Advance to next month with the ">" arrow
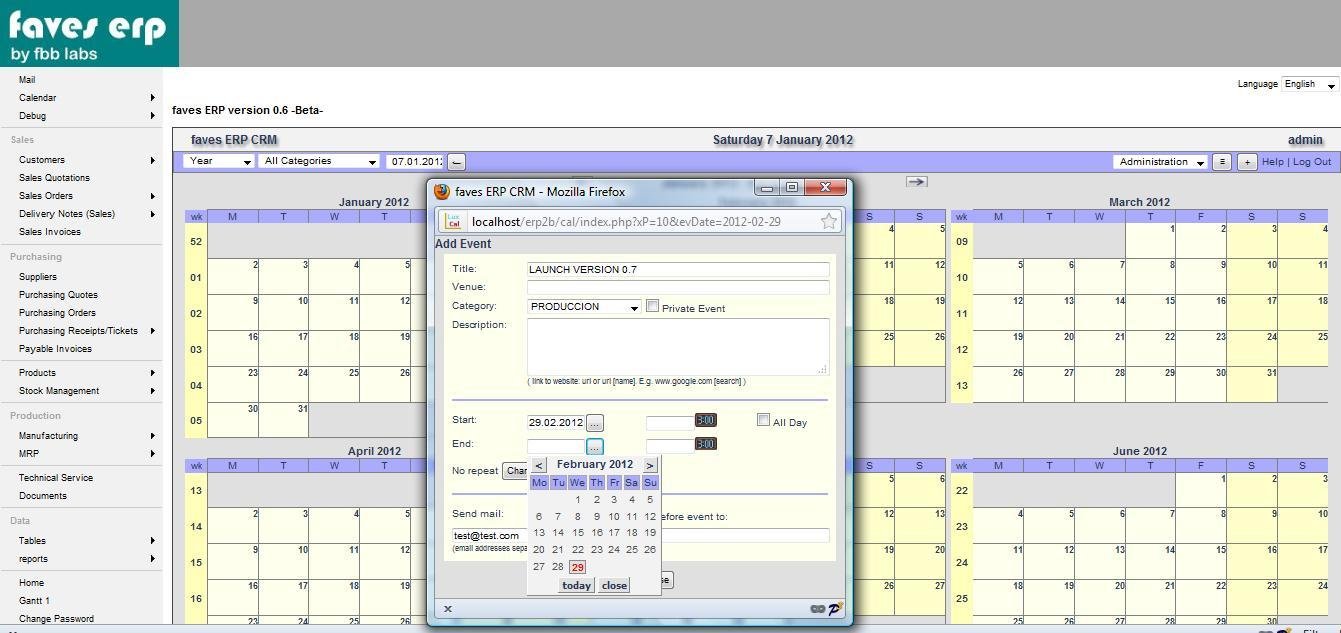Viewport: 1341px width, 633px height. click(650, 464)
